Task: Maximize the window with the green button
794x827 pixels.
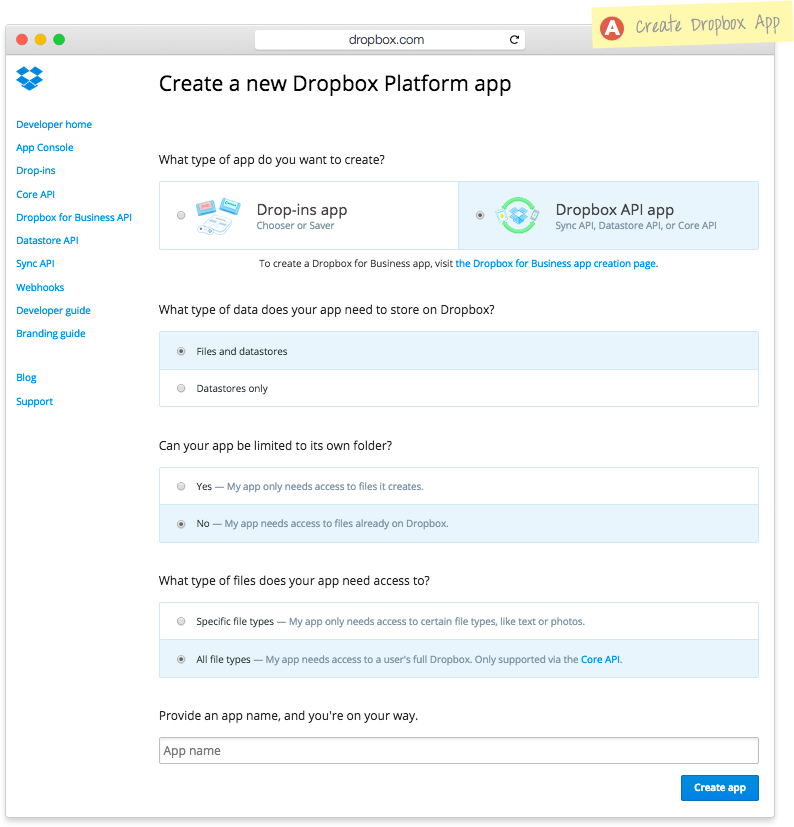Action: click(x=59, y=40)
